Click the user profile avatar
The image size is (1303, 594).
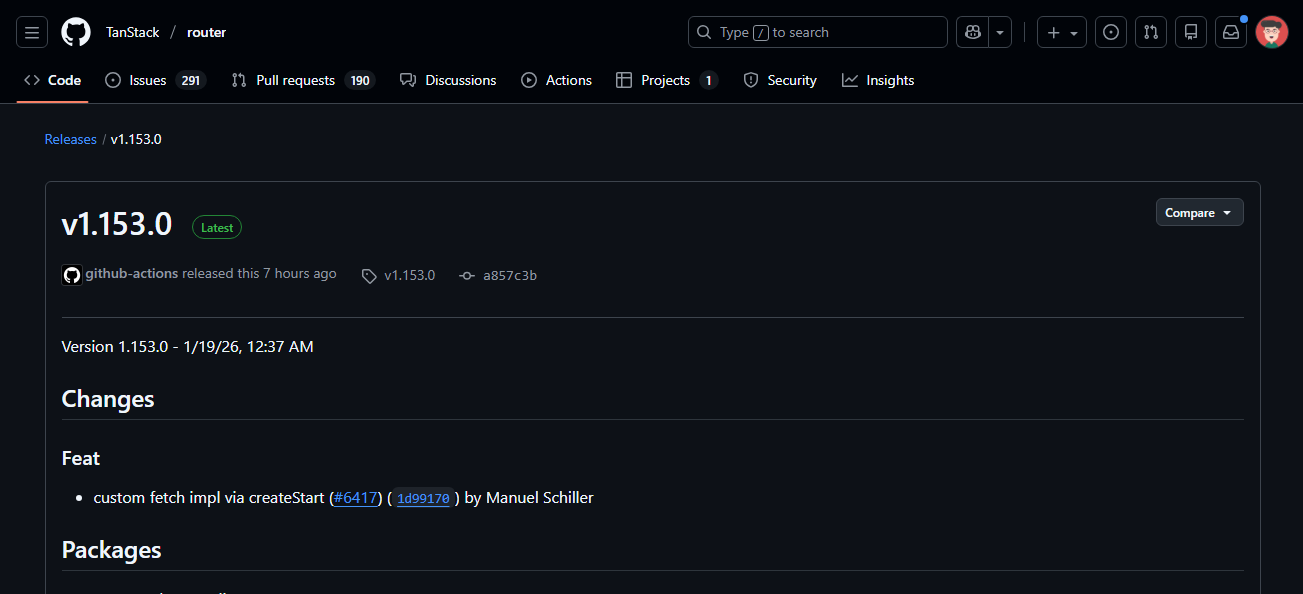[1272, 32]
